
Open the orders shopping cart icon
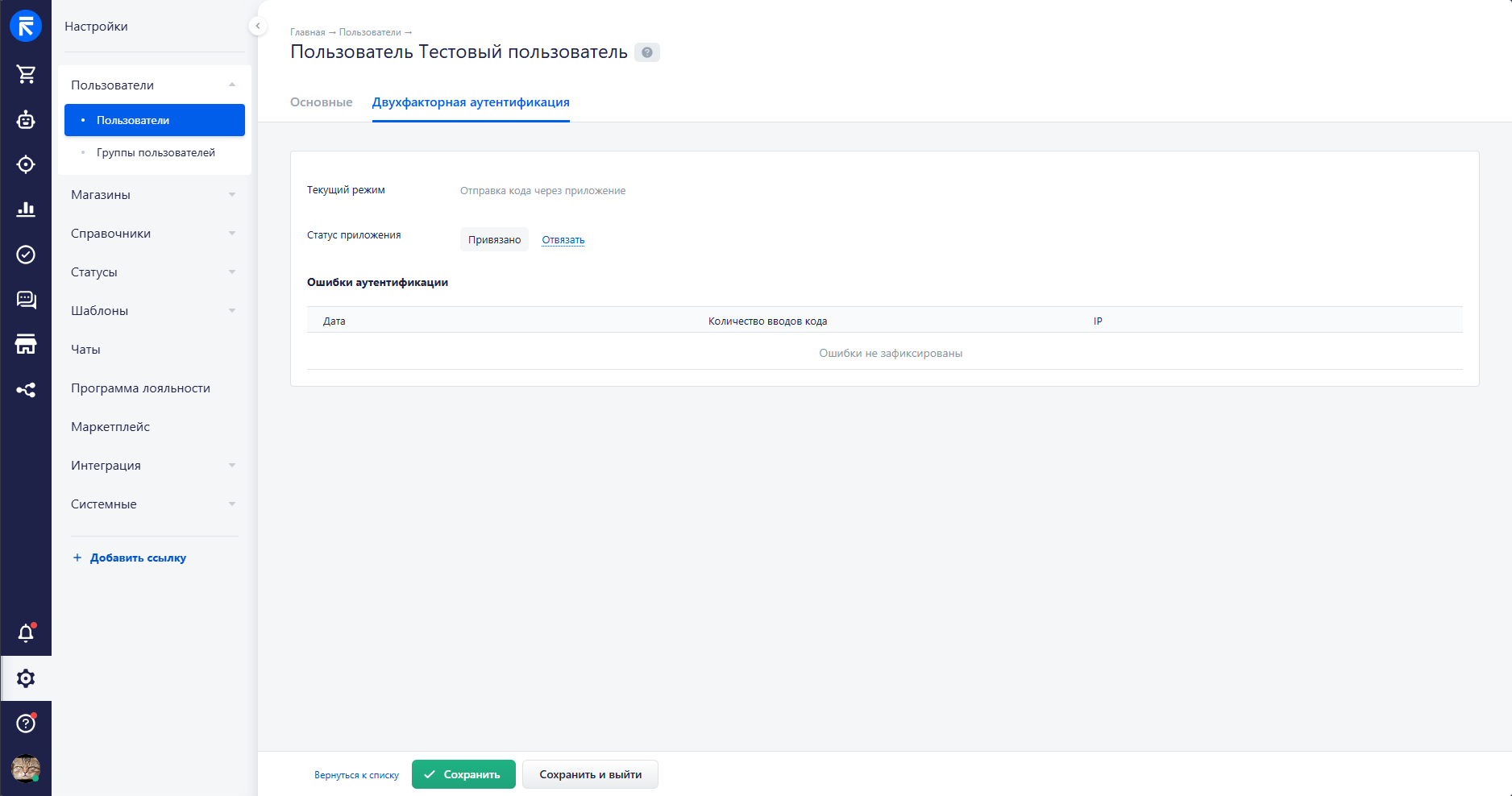26,75
